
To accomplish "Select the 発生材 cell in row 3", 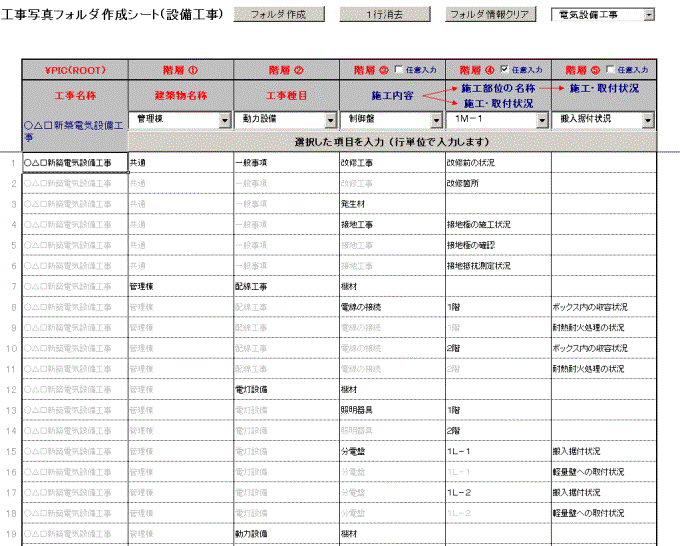I will pyautogui.click(x=392, y=204).
